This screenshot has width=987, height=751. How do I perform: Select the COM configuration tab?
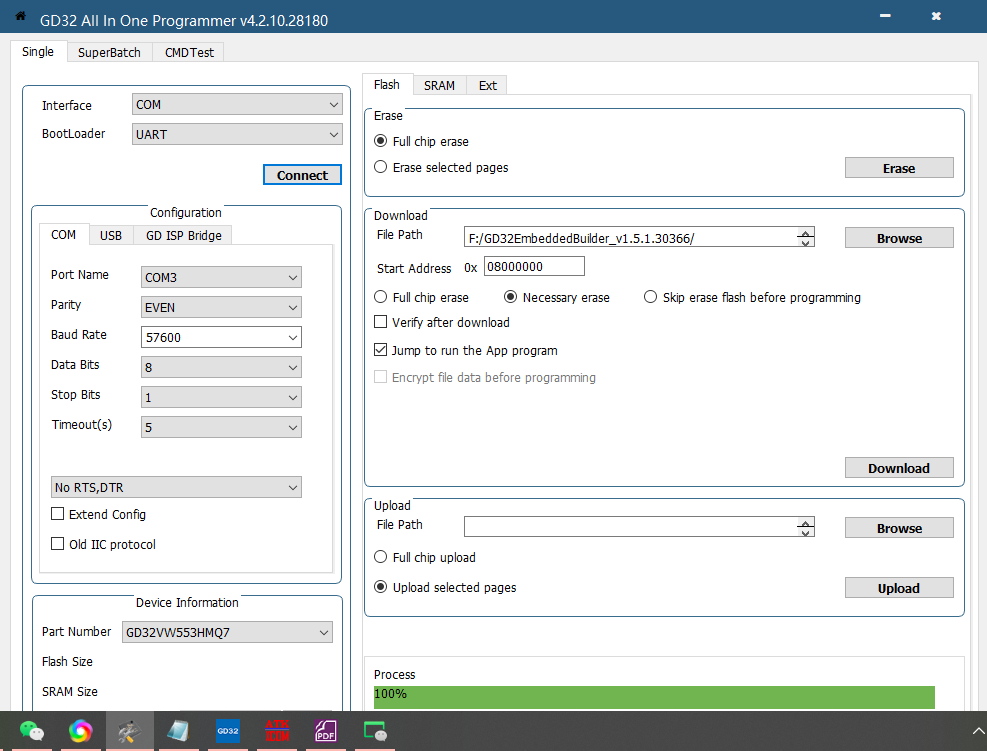tap(64, 234)
